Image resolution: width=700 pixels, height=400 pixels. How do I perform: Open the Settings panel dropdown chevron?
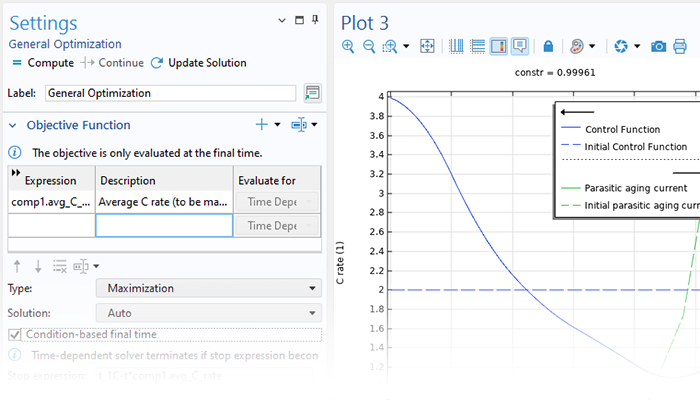(x=282, y=21)
